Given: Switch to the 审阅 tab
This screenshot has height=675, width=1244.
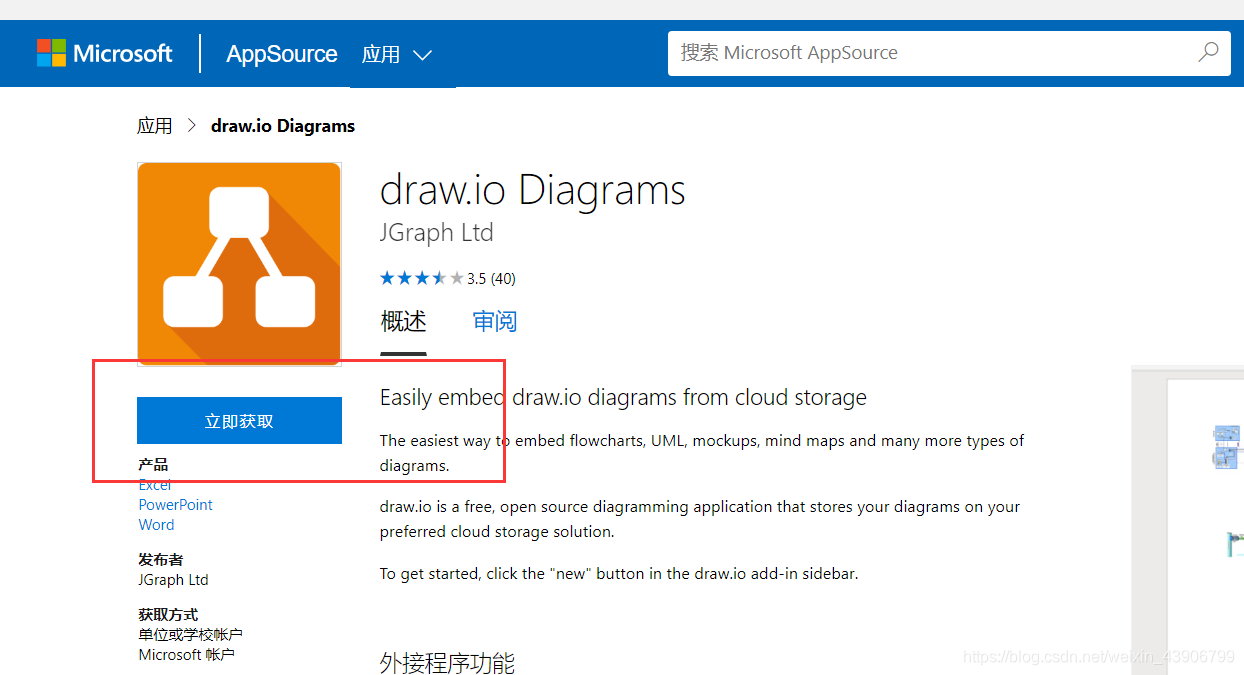Looking at the screenshot, I should click(495, 322).
